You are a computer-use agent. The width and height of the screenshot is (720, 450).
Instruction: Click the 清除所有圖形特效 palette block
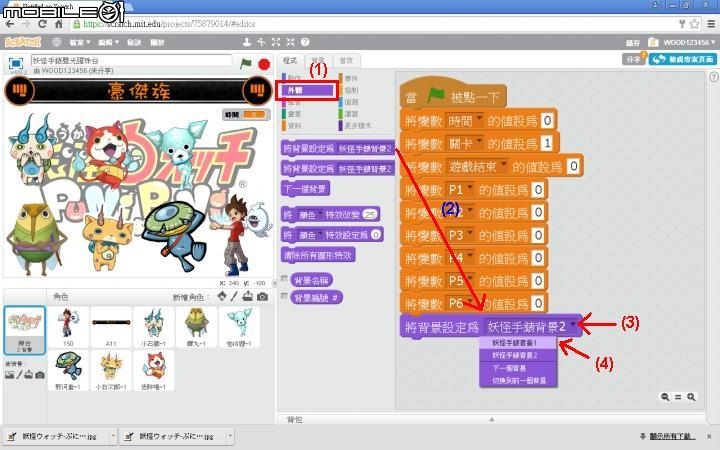[x=318, y=255]
